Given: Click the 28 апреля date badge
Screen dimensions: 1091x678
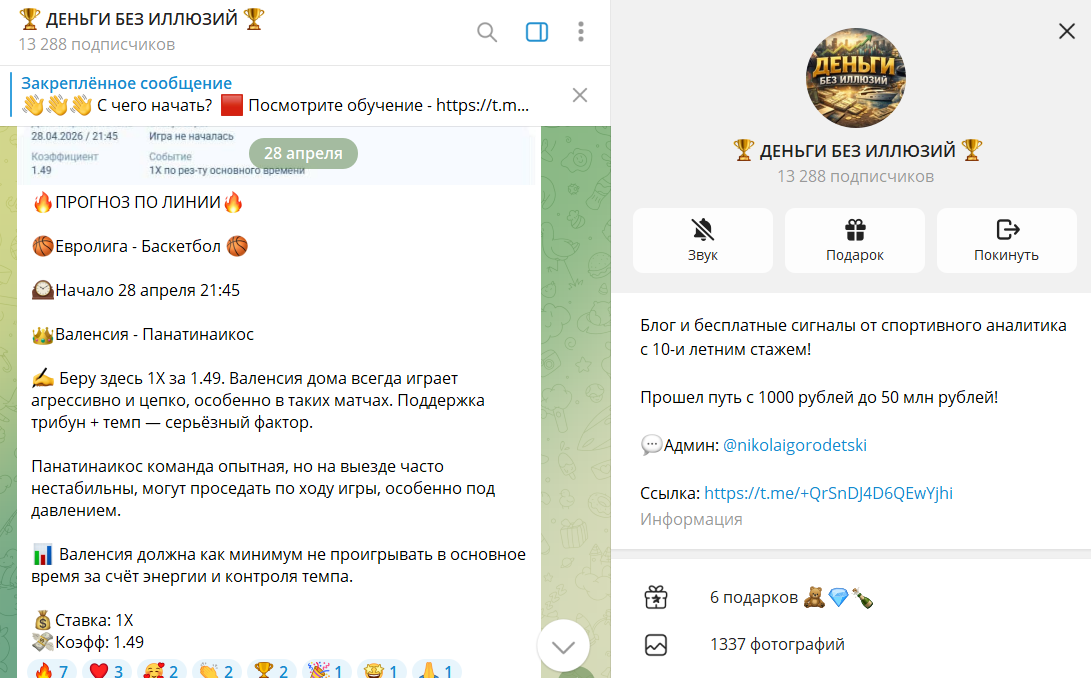Looking at the screenshot, I should pyautogui.click(x=303, y=153).
